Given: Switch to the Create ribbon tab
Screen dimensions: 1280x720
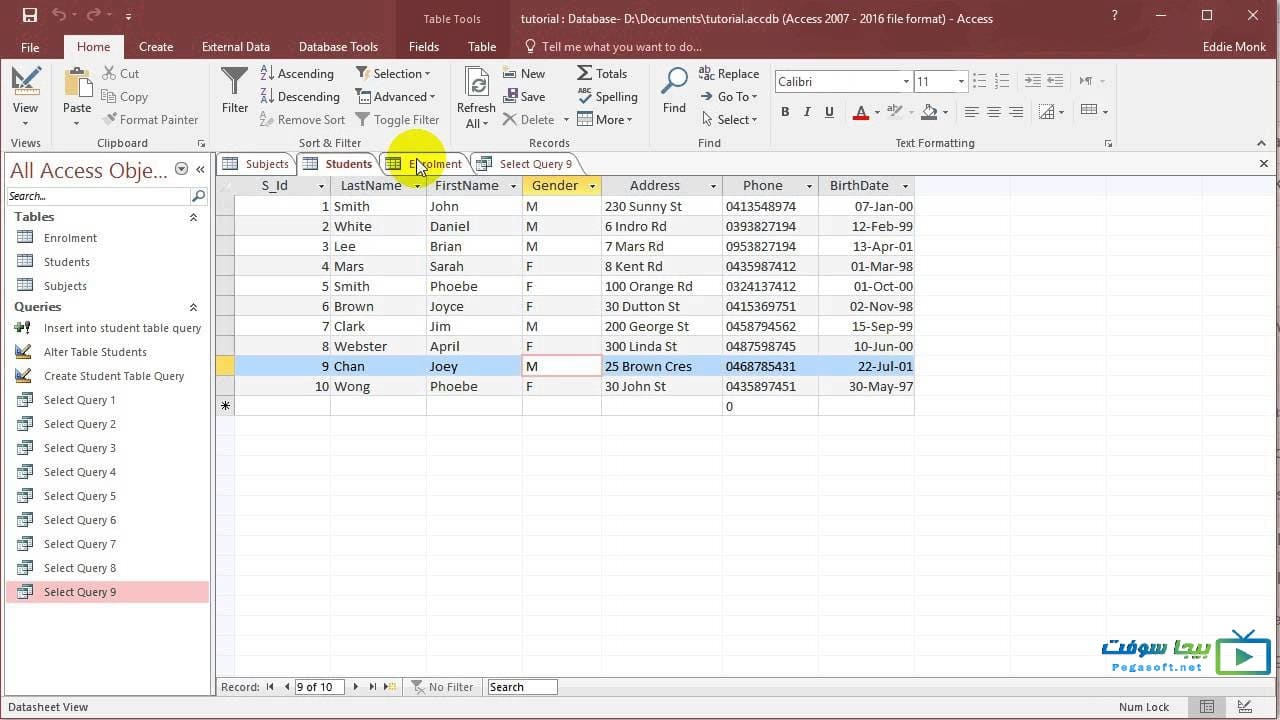Looking at the screenshot, I should pos(156,47).
